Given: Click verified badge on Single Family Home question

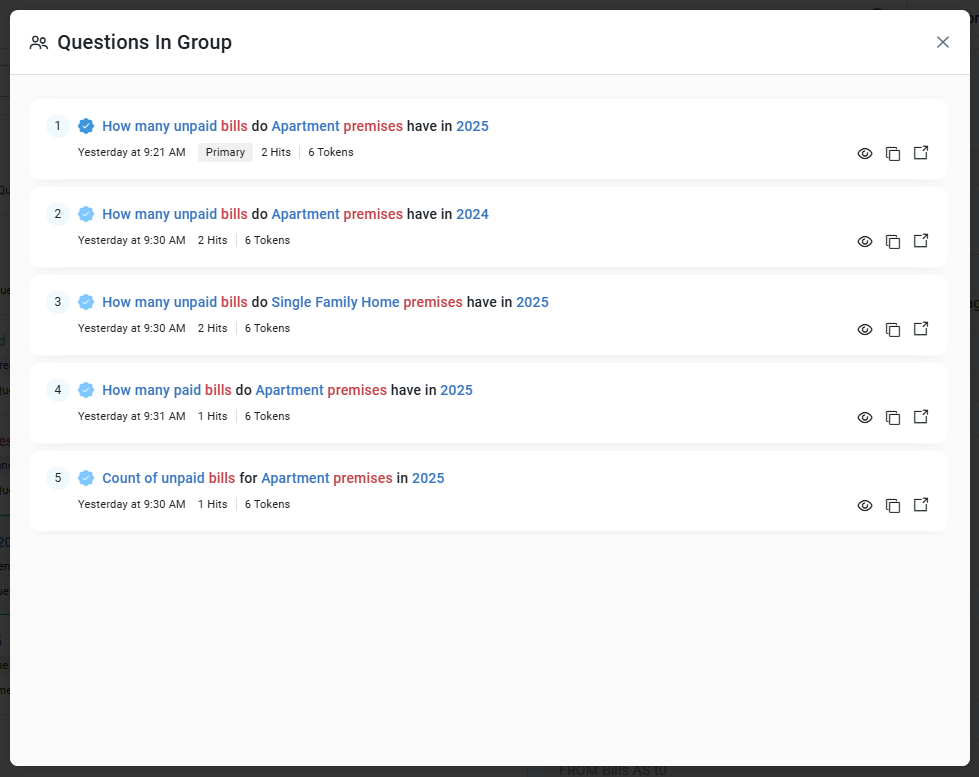Looking at the screenshot, I should point(86,302).
